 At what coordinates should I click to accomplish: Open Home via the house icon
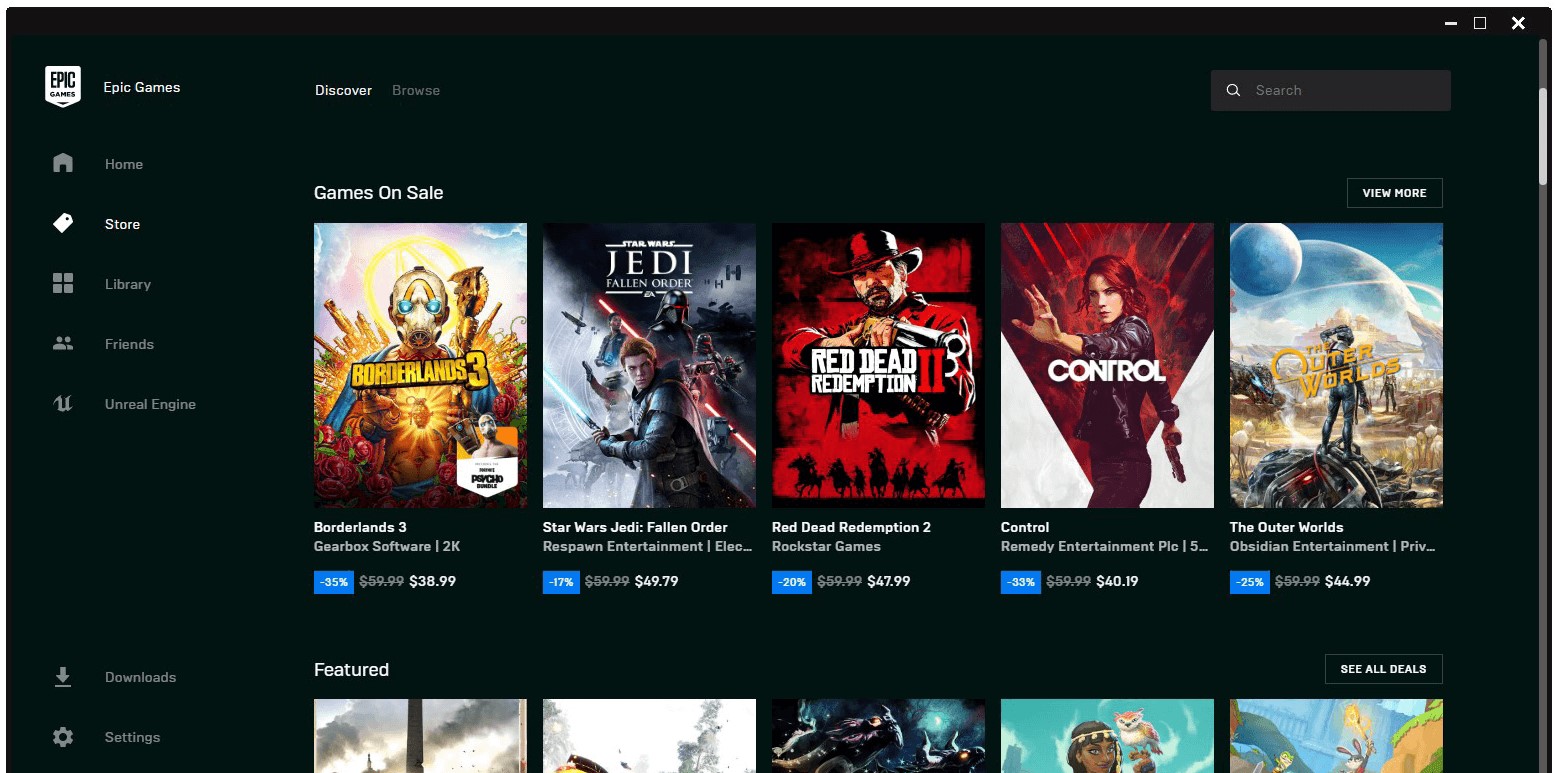[63, 163]
